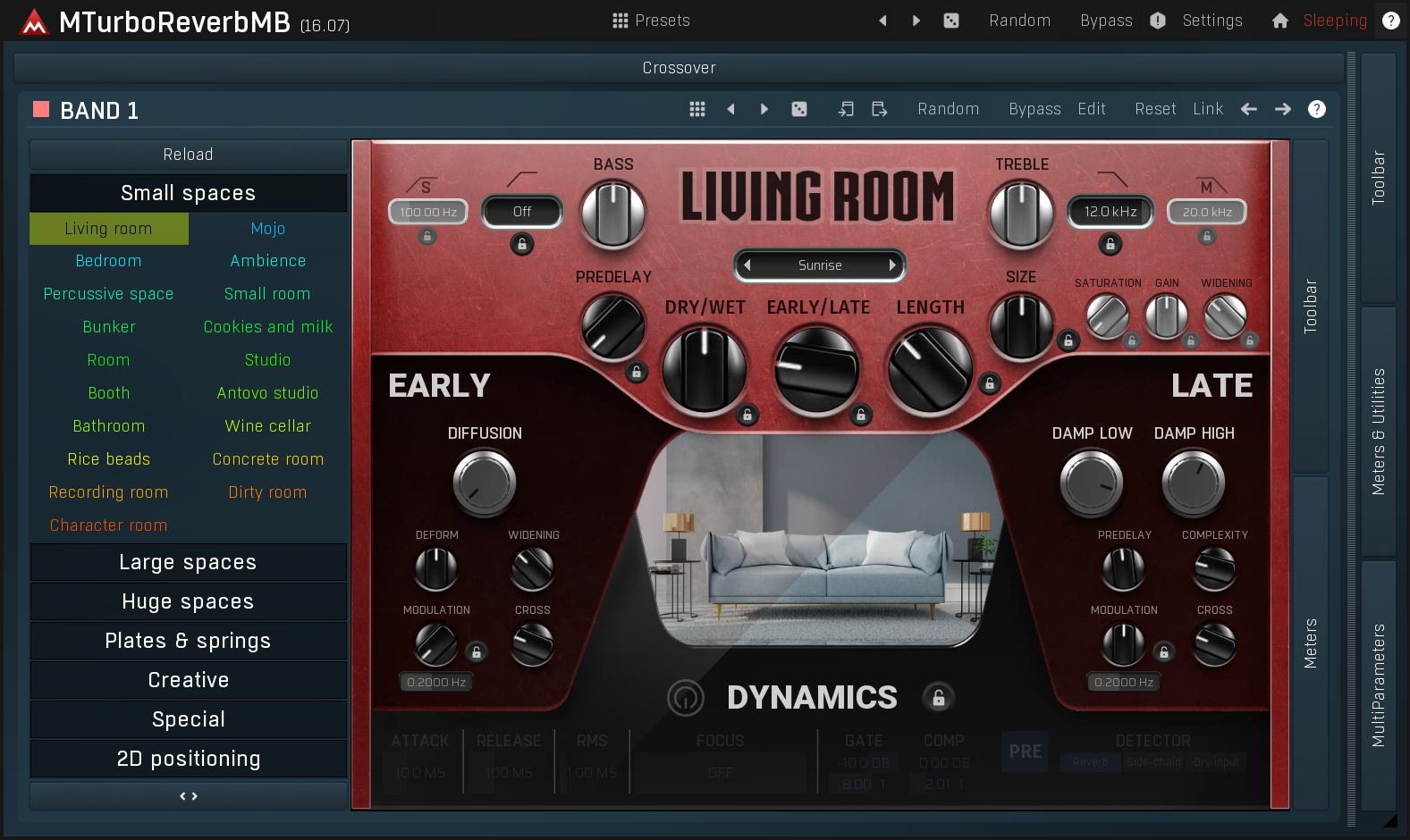Open the top Settings menu
The height and width of the screenshot is (840, 1410).
click(1212, 21)
